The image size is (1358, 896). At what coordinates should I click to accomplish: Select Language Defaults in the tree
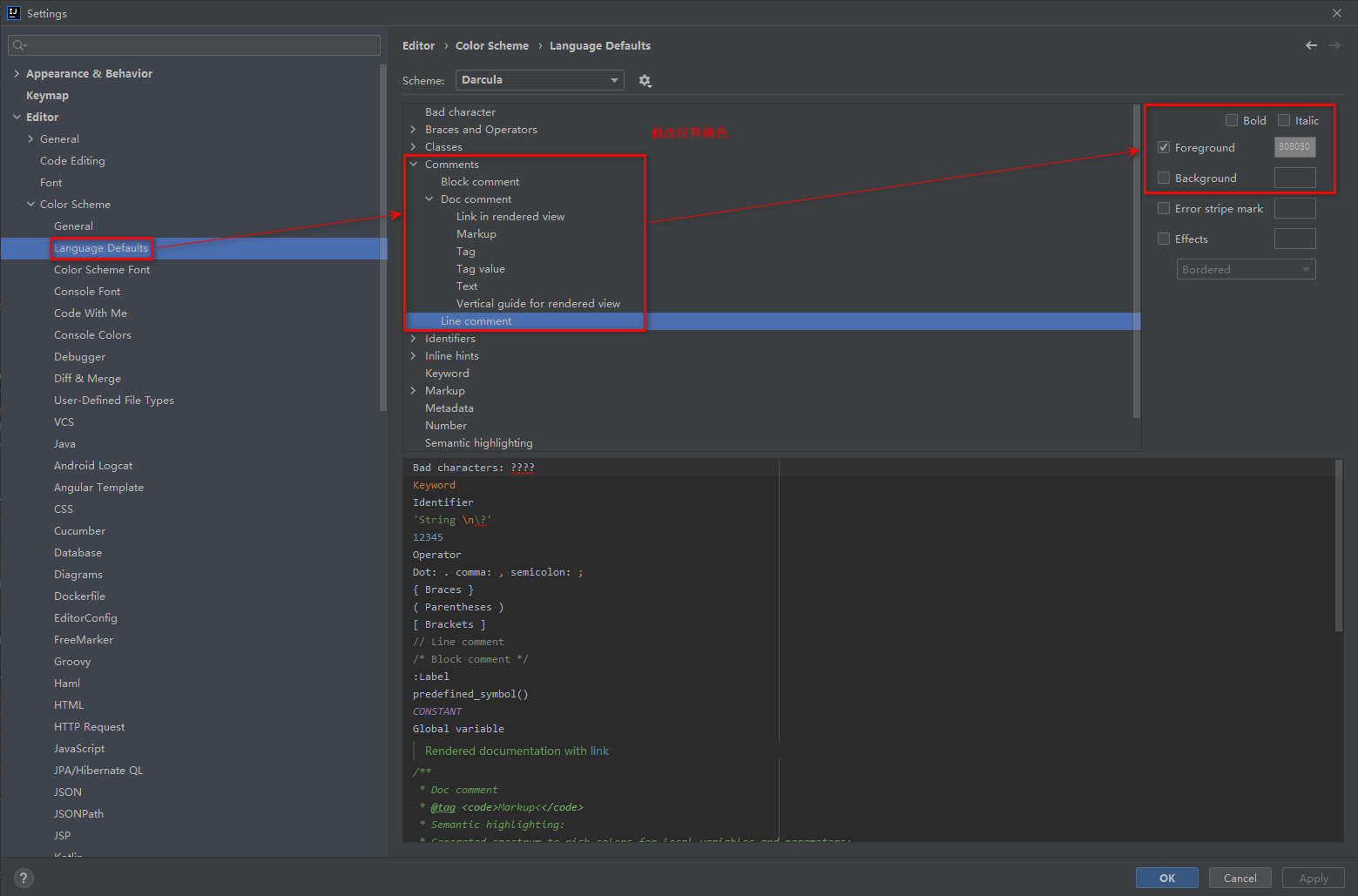(101, 248)
